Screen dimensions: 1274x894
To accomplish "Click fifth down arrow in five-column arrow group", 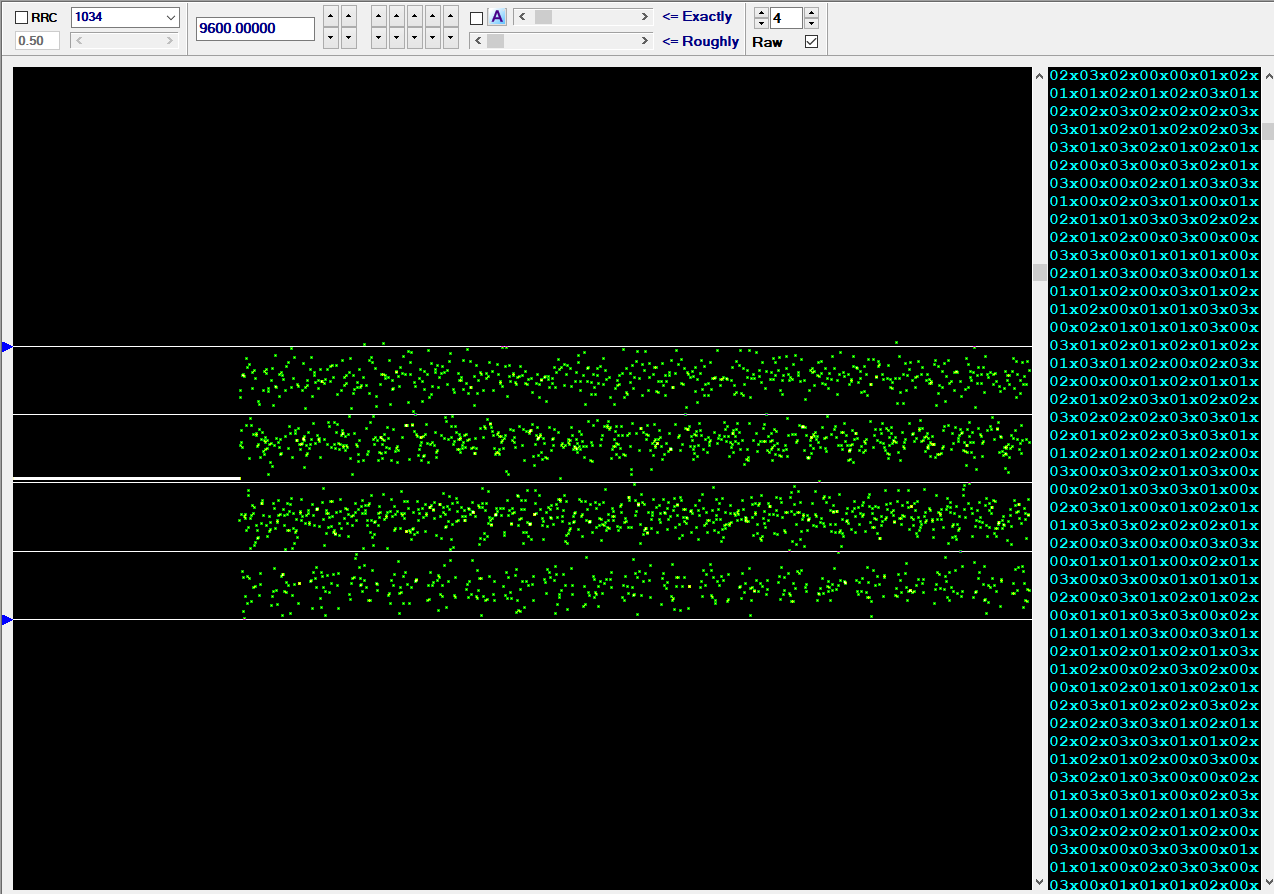I will click(x=451, y=38).
